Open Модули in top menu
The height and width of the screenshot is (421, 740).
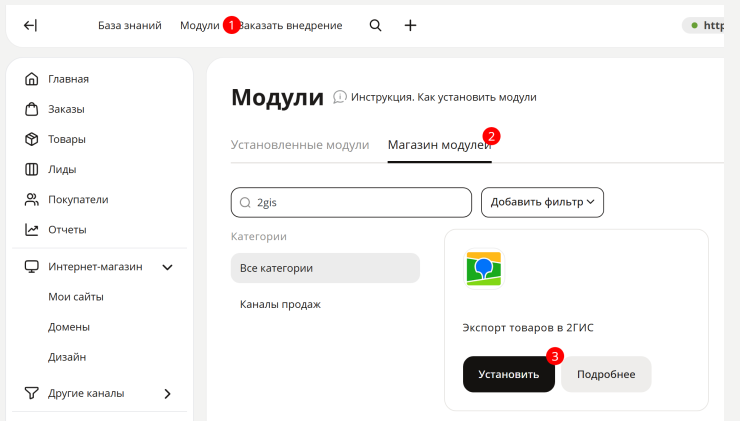pos(200,25)
